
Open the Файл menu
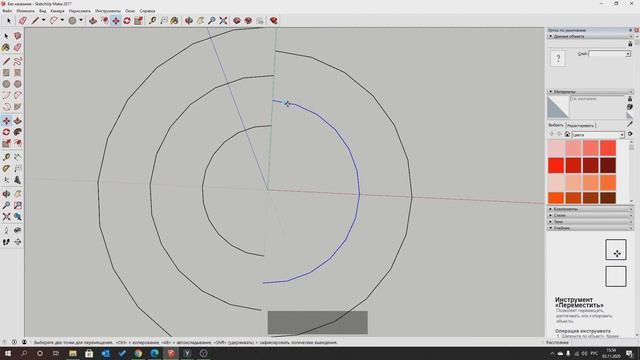pos(7,11)
